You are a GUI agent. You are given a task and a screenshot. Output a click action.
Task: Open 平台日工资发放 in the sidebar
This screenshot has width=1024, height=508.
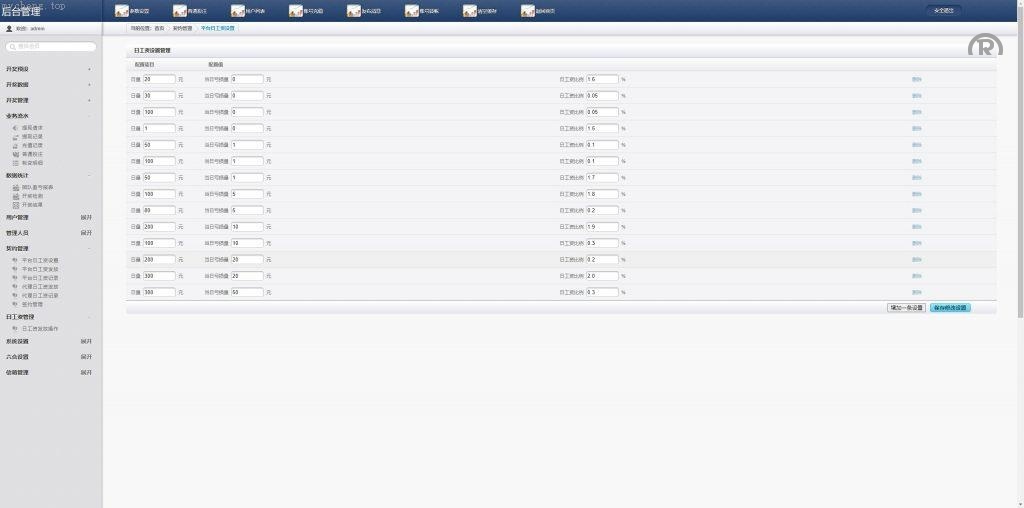[15, 268]
